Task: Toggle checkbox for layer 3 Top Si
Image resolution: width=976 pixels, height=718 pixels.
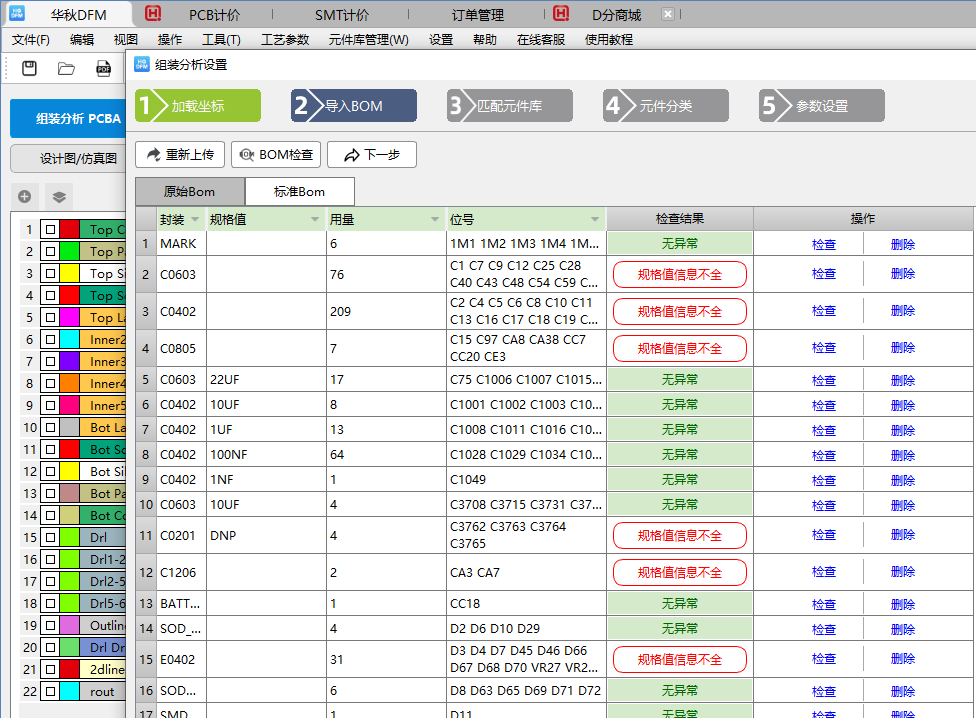Action: 50,273
